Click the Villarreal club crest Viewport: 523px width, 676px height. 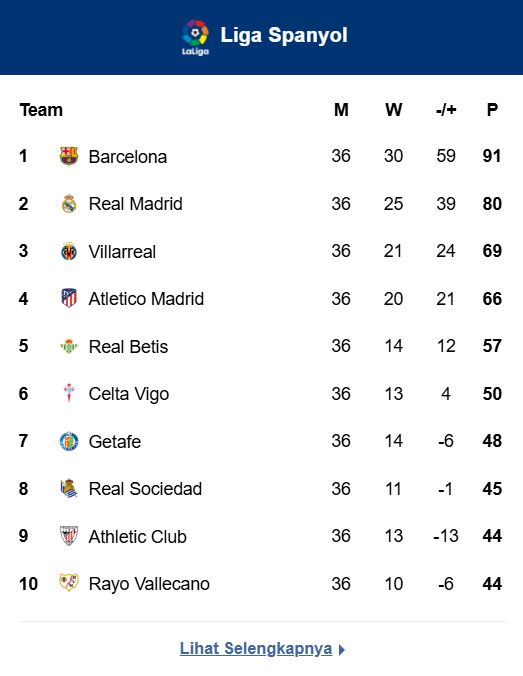pyautogui.click(x=69, y=251)
